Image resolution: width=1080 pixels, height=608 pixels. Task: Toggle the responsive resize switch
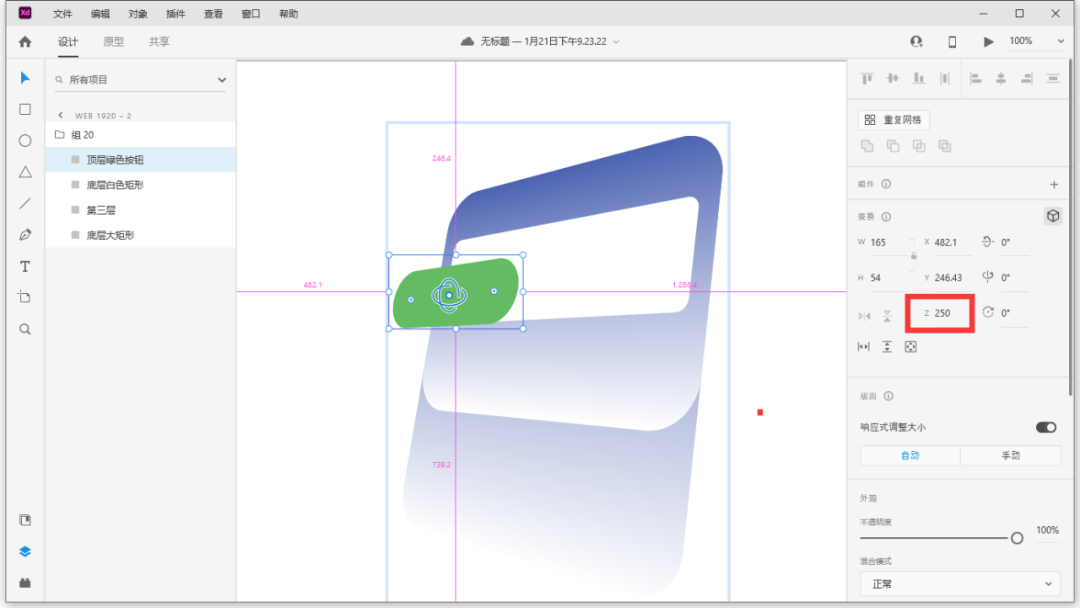tap(1046, 427)
